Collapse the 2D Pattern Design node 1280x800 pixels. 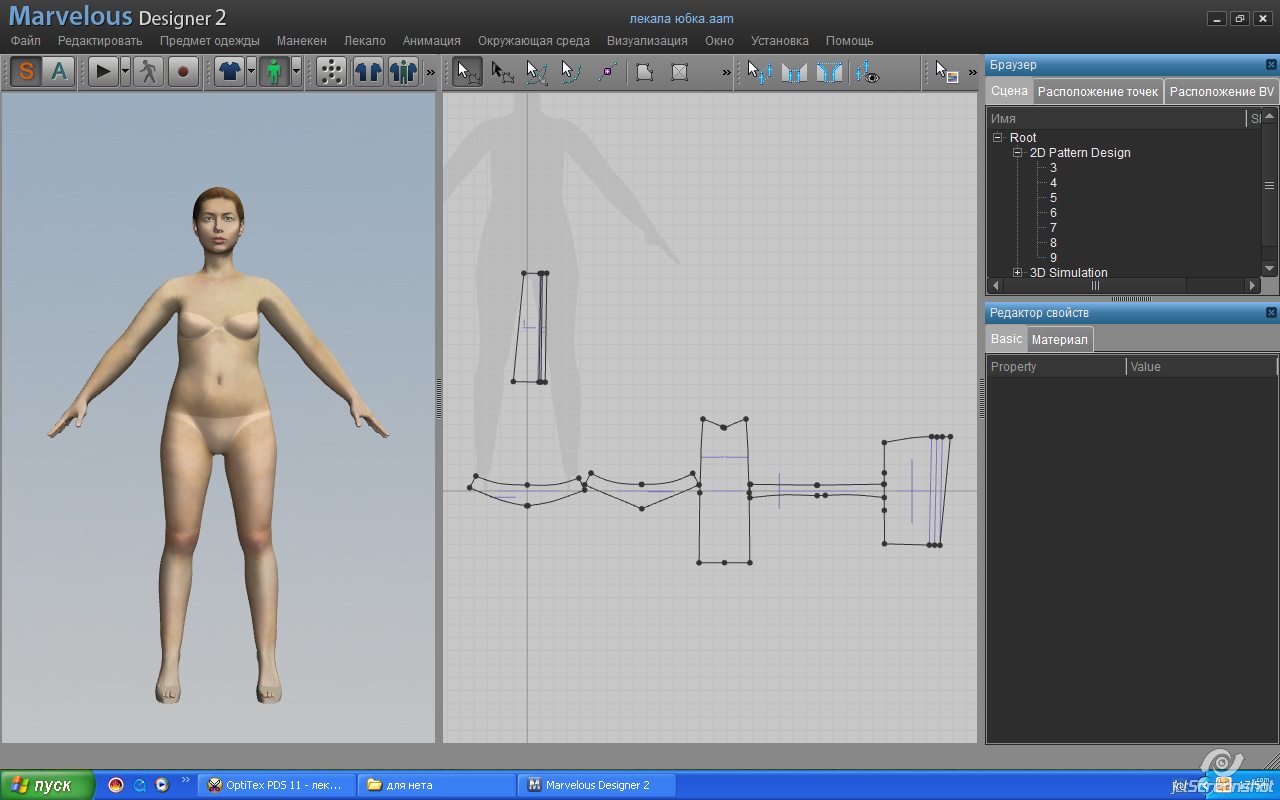point(1018,153)
